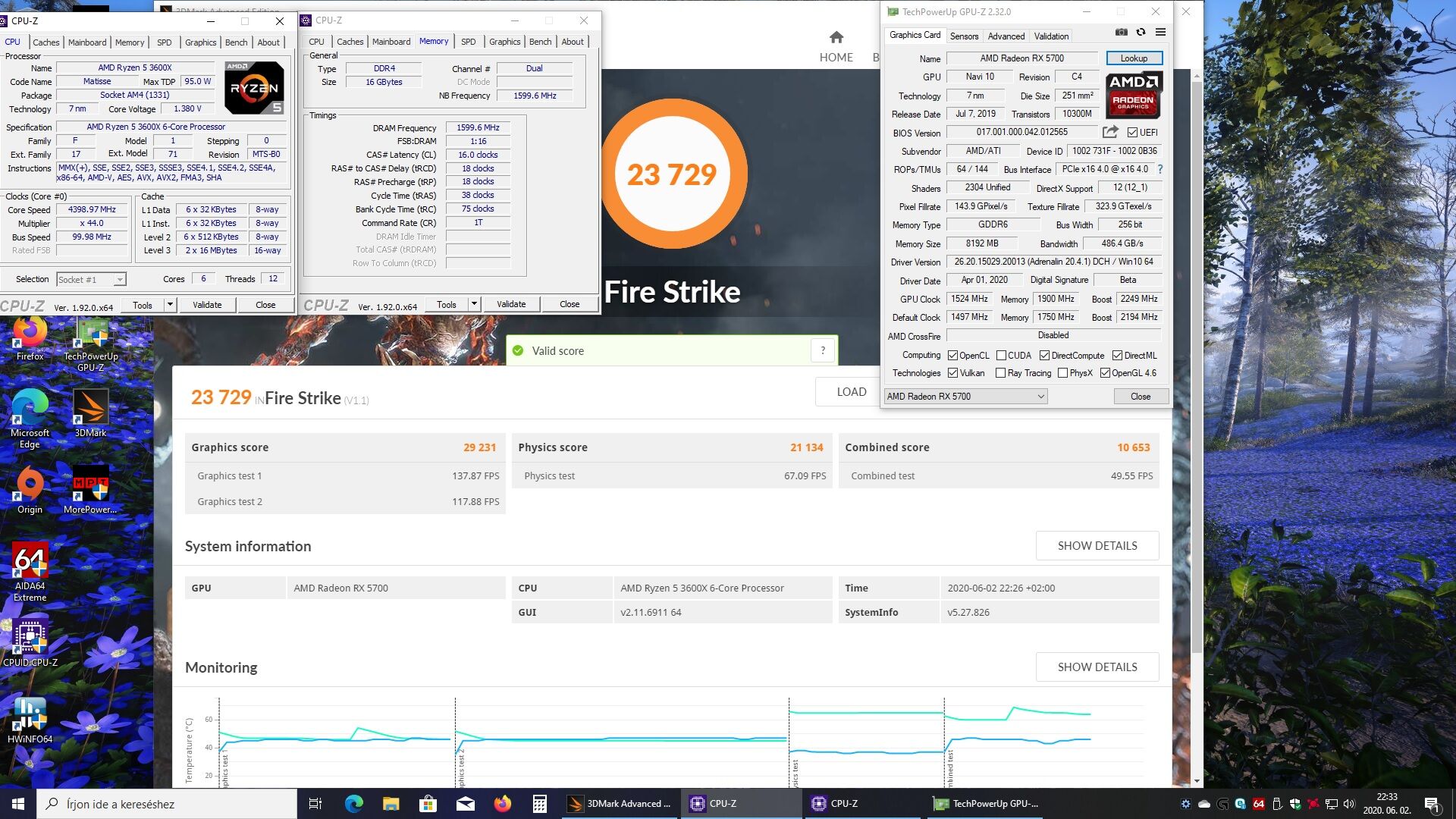Toggle the DirectCompute checkbox
Screen dimensions: 1456x819
(x=1045, y=356)
